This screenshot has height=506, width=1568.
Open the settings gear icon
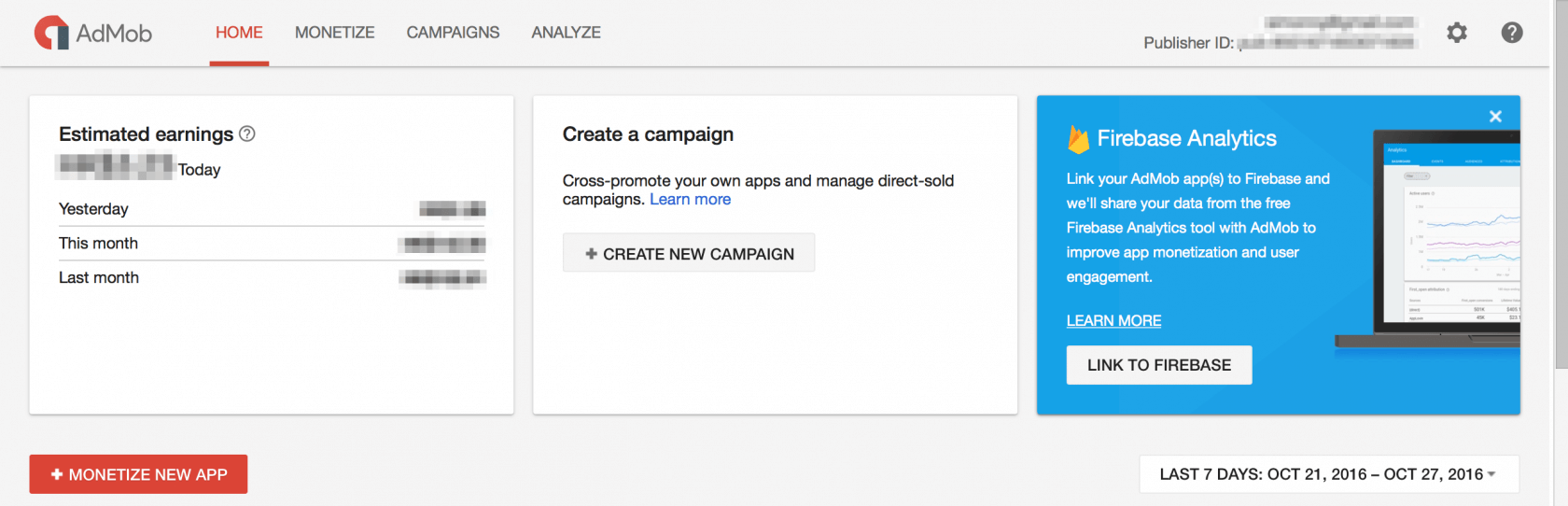click(x=1456, y=33)
